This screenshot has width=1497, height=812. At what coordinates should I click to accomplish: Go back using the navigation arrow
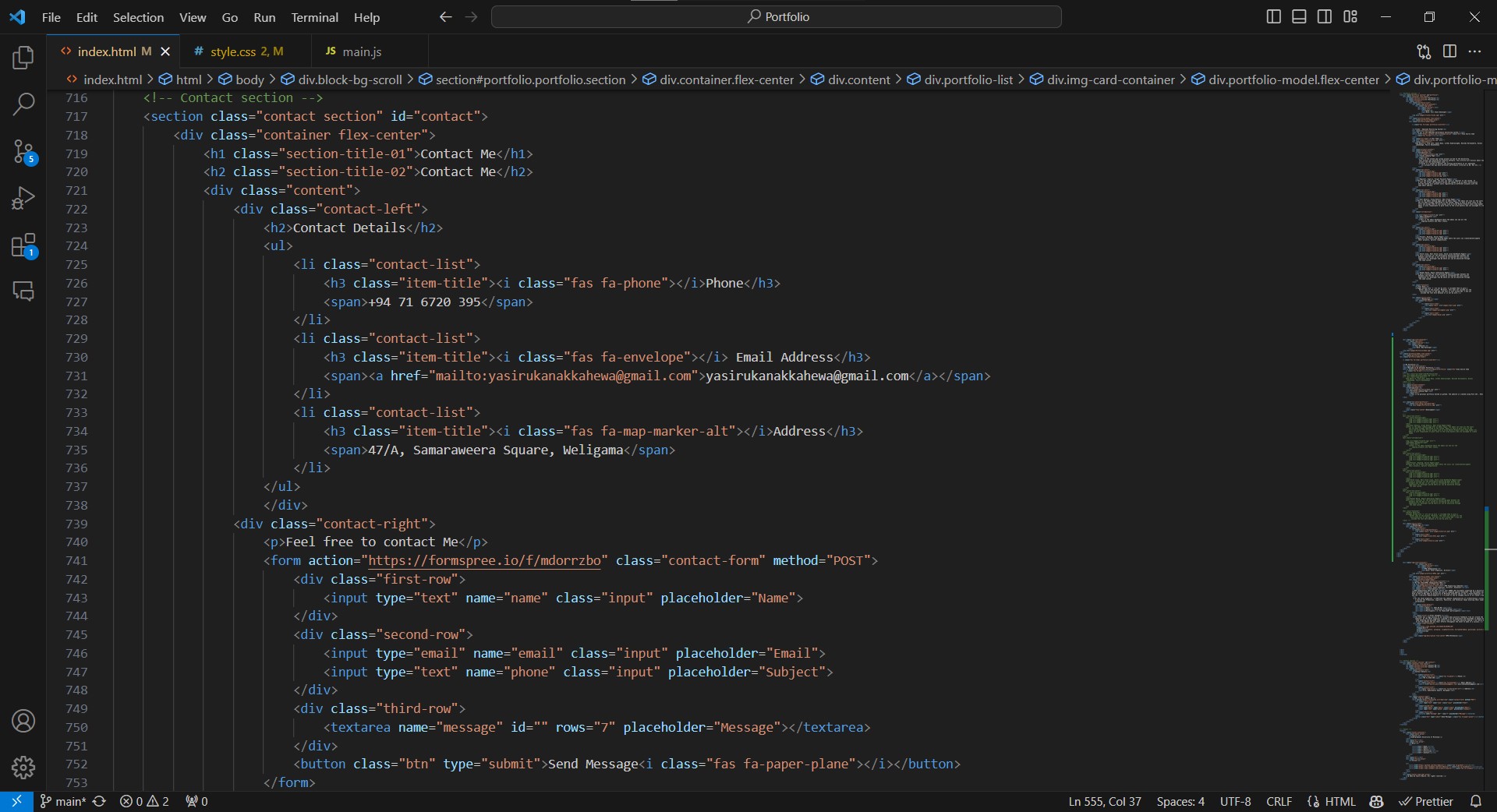tap(445, 17)
